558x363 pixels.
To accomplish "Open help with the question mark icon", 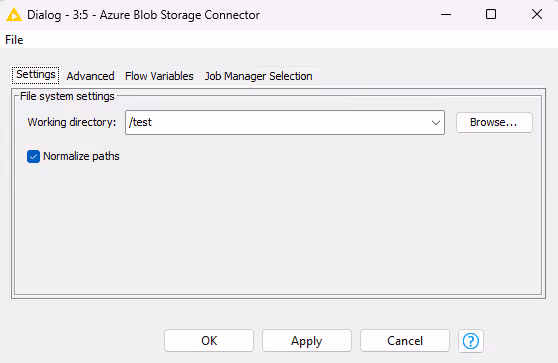I will pyautogui.click(x=471, y=341).
